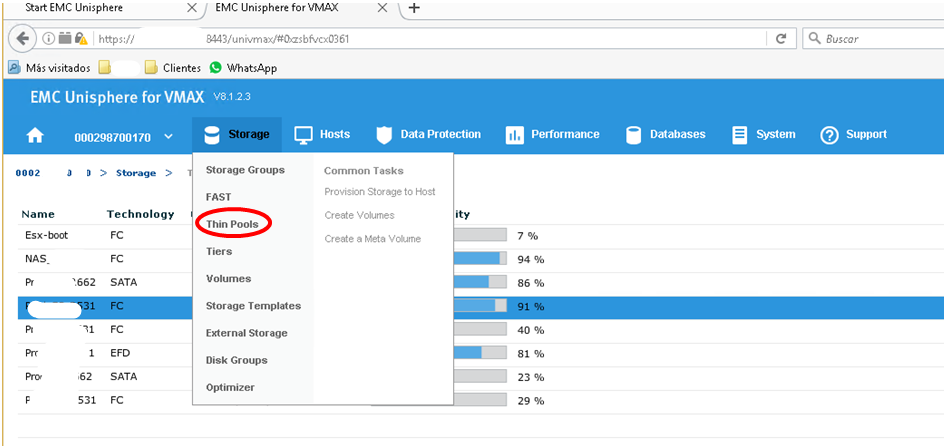
Task: Click Provision Storage to Host task
Action: (380, 191)
